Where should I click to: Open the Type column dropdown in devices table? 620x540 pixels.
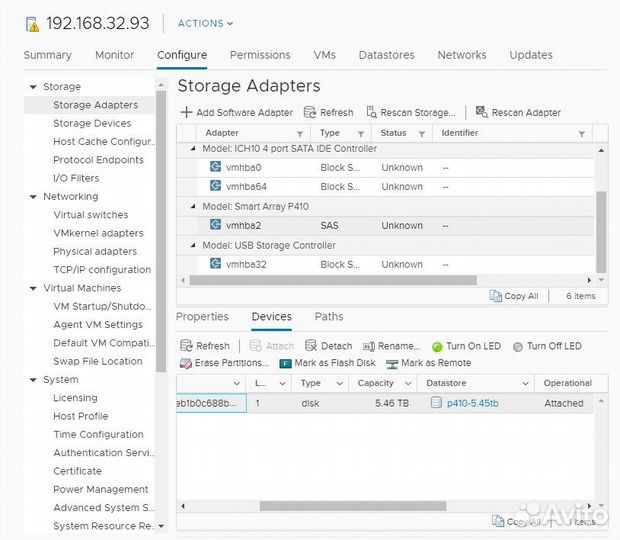[339, 383]
